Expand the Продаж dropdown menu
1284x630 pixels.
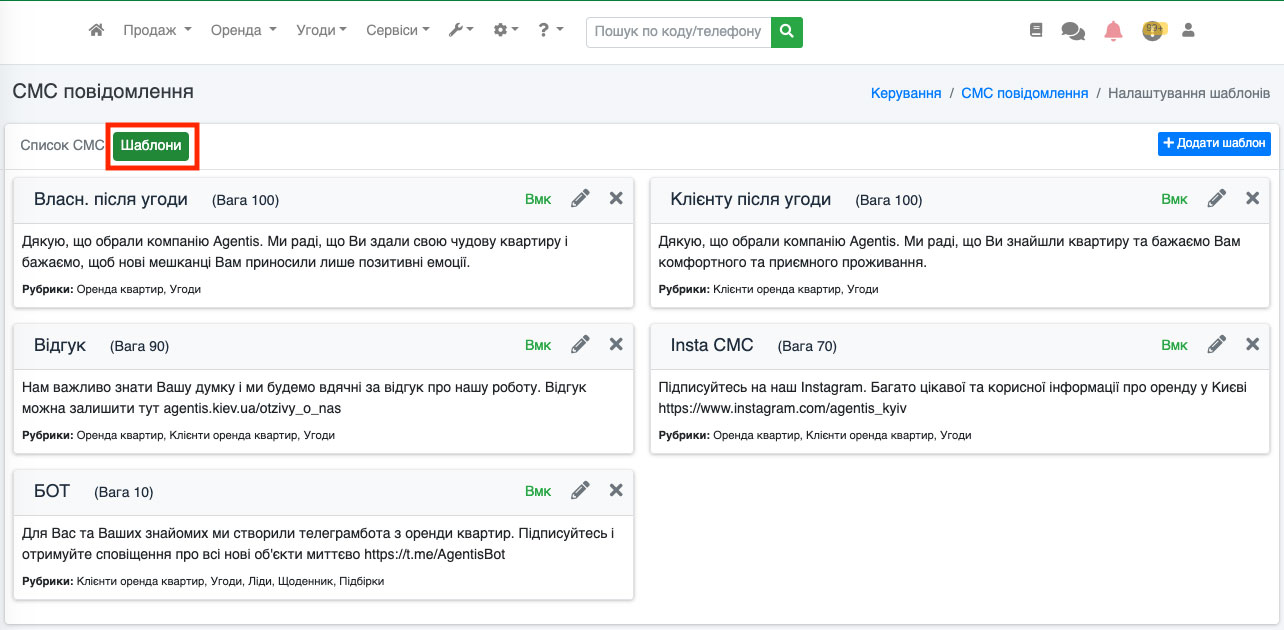[x=157, y=31]
